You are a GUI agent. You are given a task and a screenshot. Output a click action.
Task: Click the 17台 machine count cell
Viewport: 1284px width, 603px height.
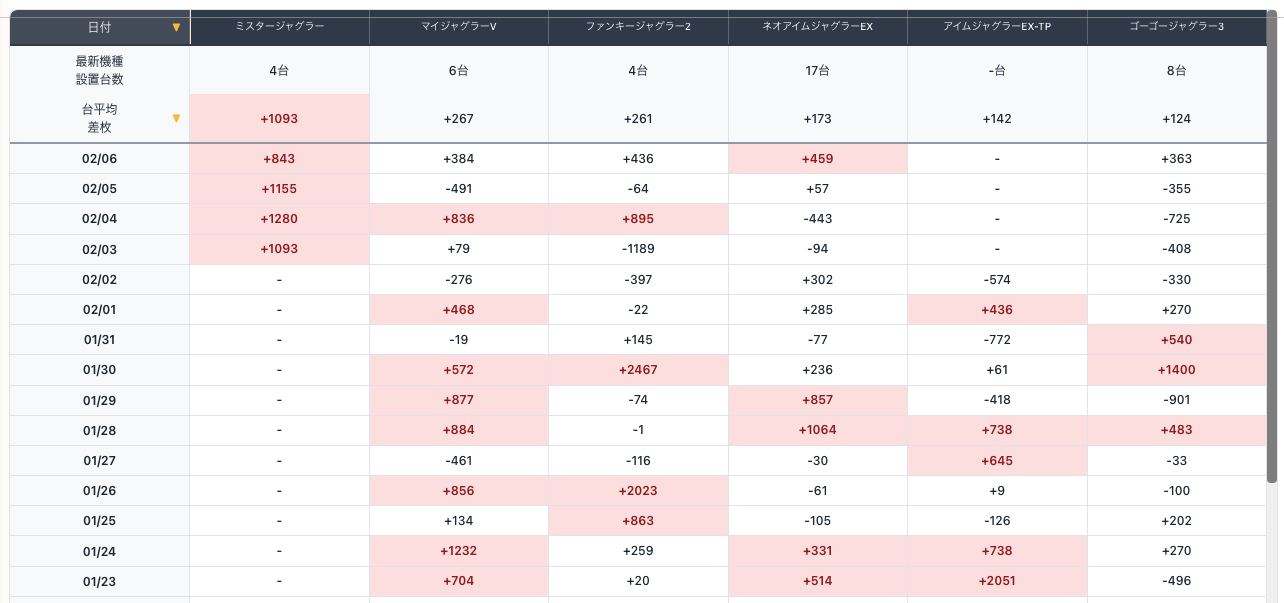pyautogui.click(x=817, y=71)
